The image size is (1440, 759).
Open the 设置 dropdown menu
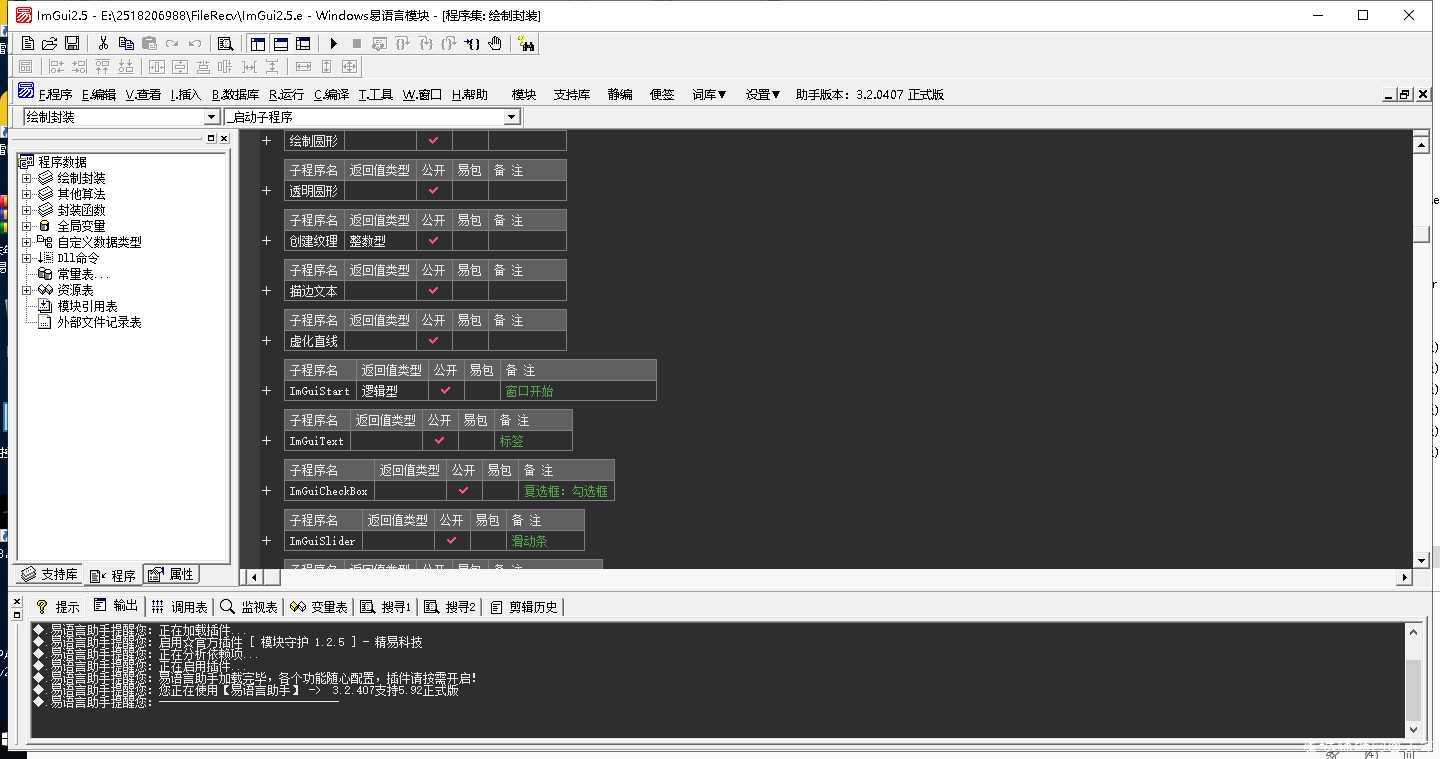[762, 95]
